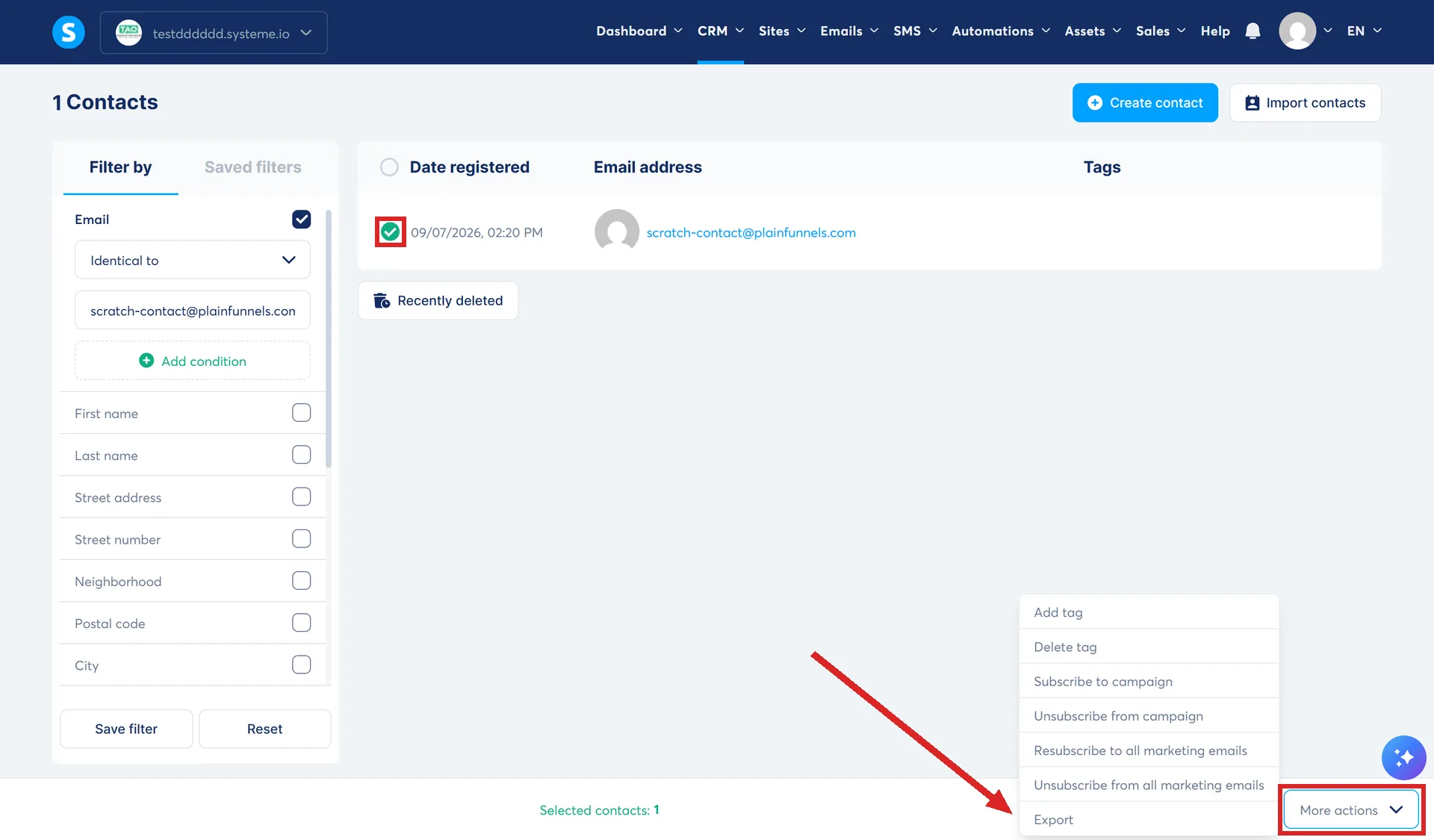Screen dimensions: 1434x840
Task: Expand the testdddddd.systeme.io workspace selector
Action: tap(214, 33)
